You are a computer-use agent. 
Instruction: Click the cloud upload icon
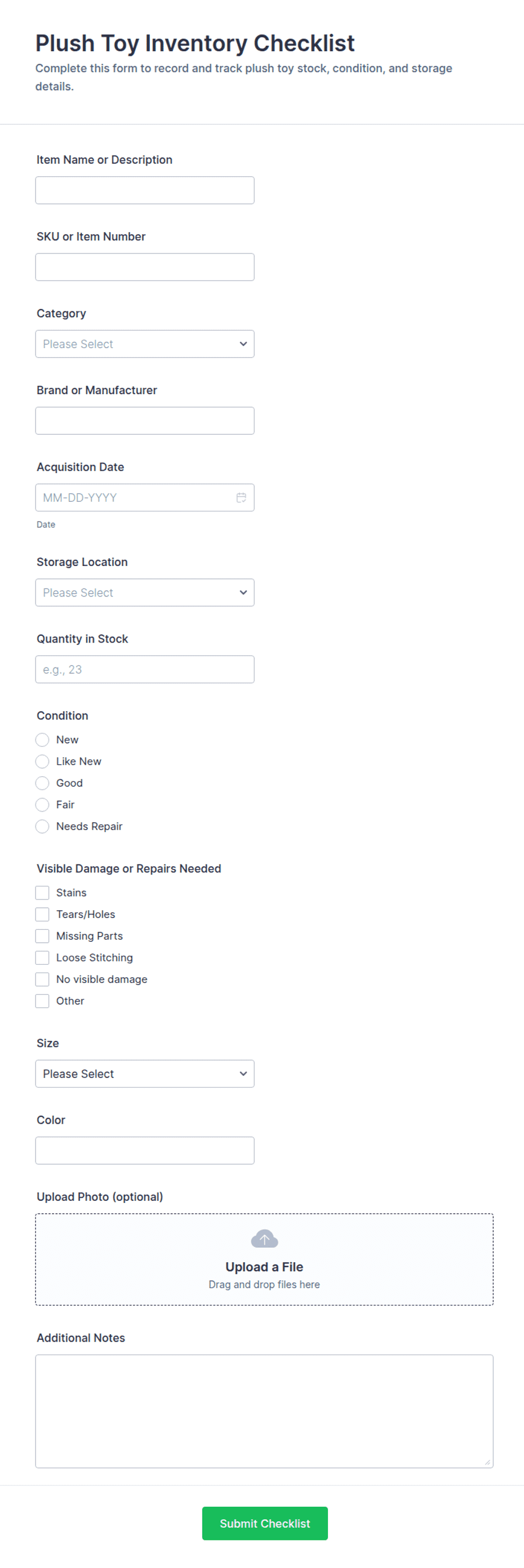264,1238
